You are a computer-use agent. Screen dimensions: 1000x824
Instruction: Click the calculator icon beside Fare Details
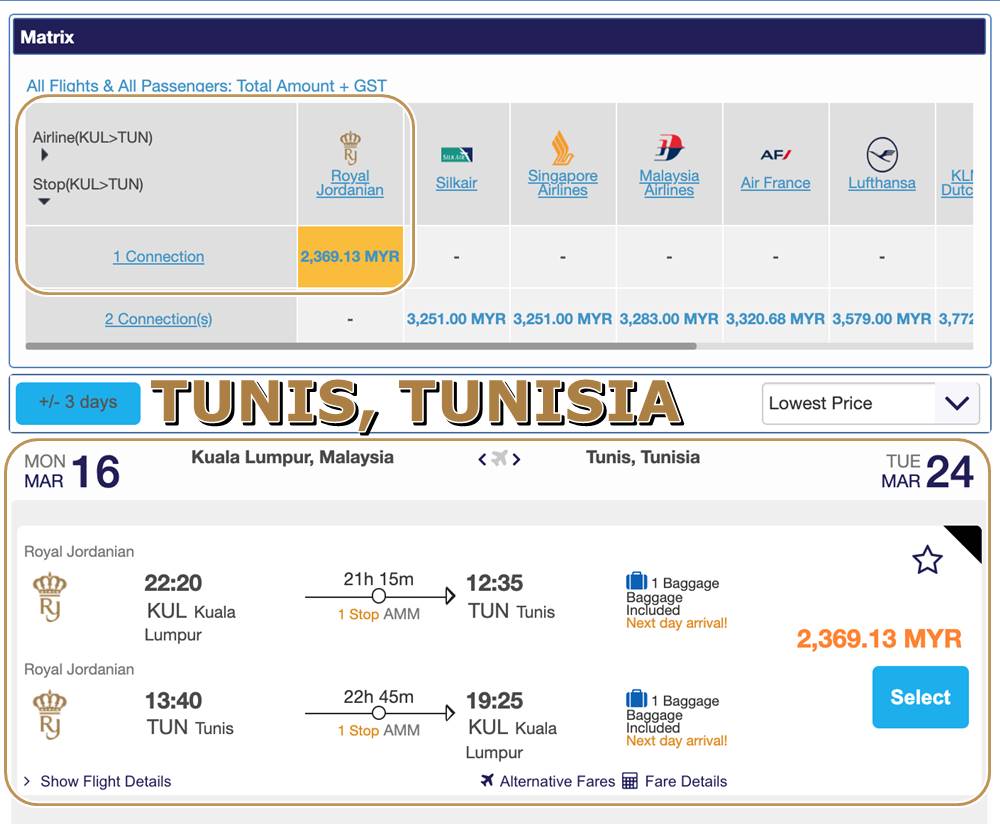pyautogui.click(x=629, y=781)
